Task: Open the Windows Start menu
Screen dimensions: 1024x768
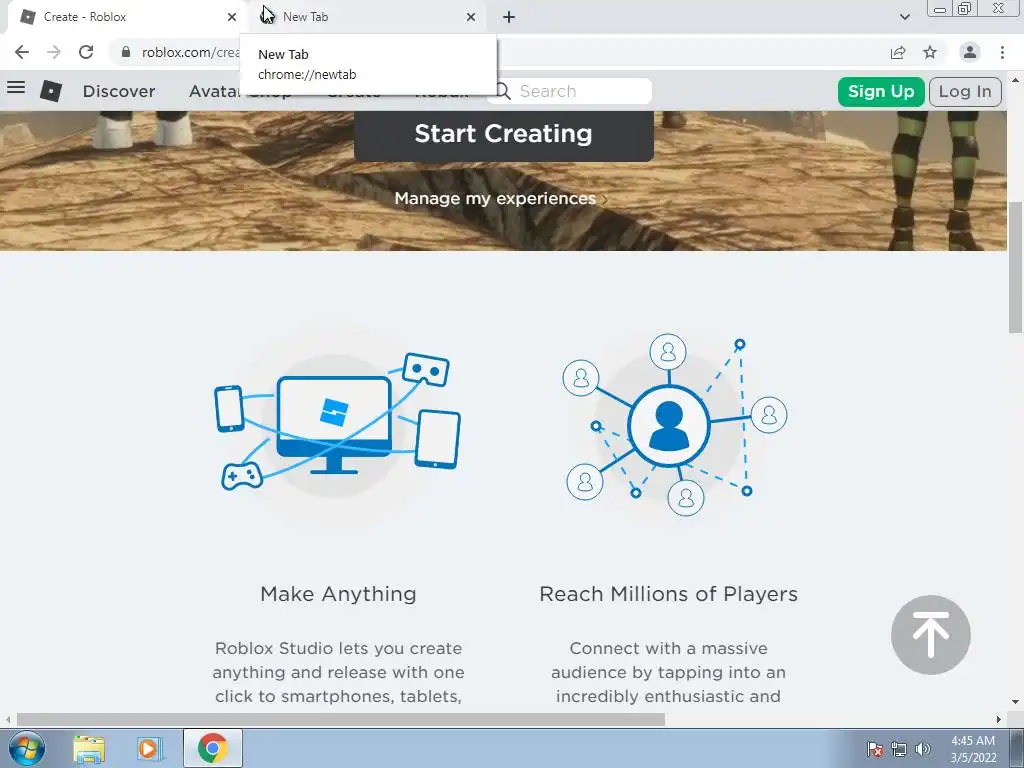Action: [27, 748]
